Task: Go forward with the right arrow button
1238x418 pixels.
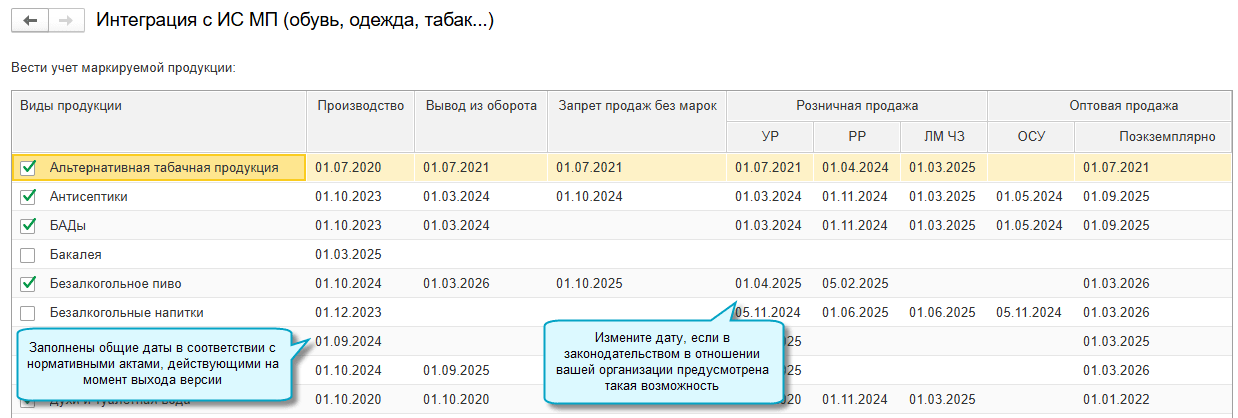Action: (65, 20)
